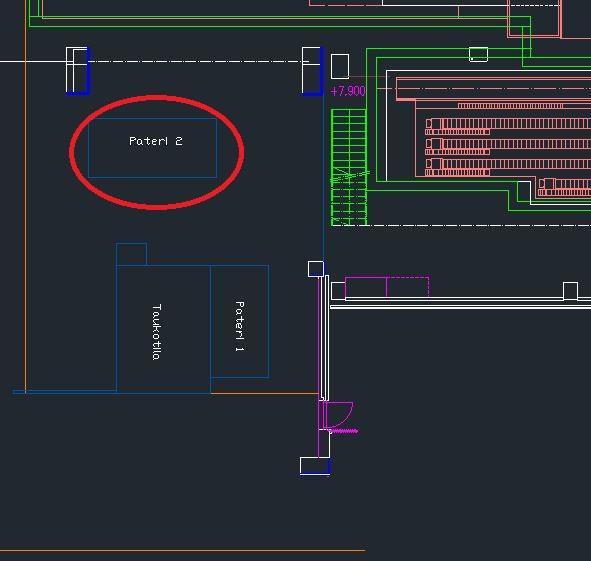Select the column block below the door
Image resolution: width=591 pixels, height=561 pixels.
pyautogui.click(x=315, y=466)
